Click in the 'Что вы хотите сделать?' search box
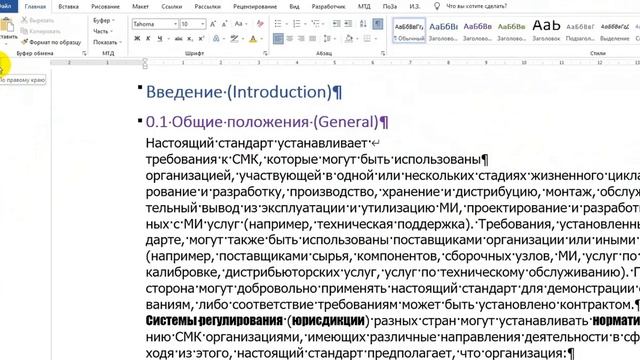 [476, 6]
